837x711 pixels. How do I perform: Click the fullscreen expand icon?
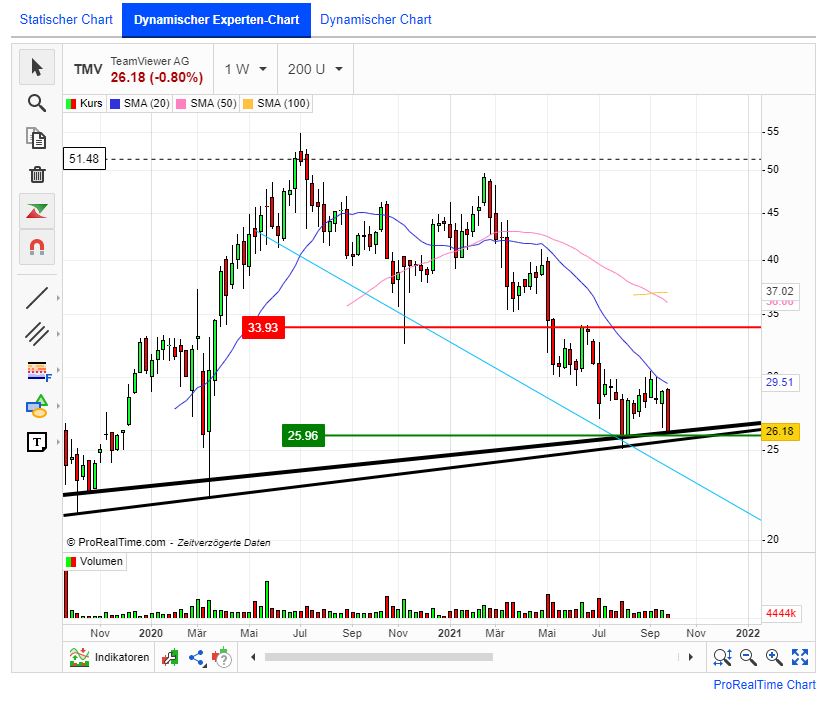800,657
